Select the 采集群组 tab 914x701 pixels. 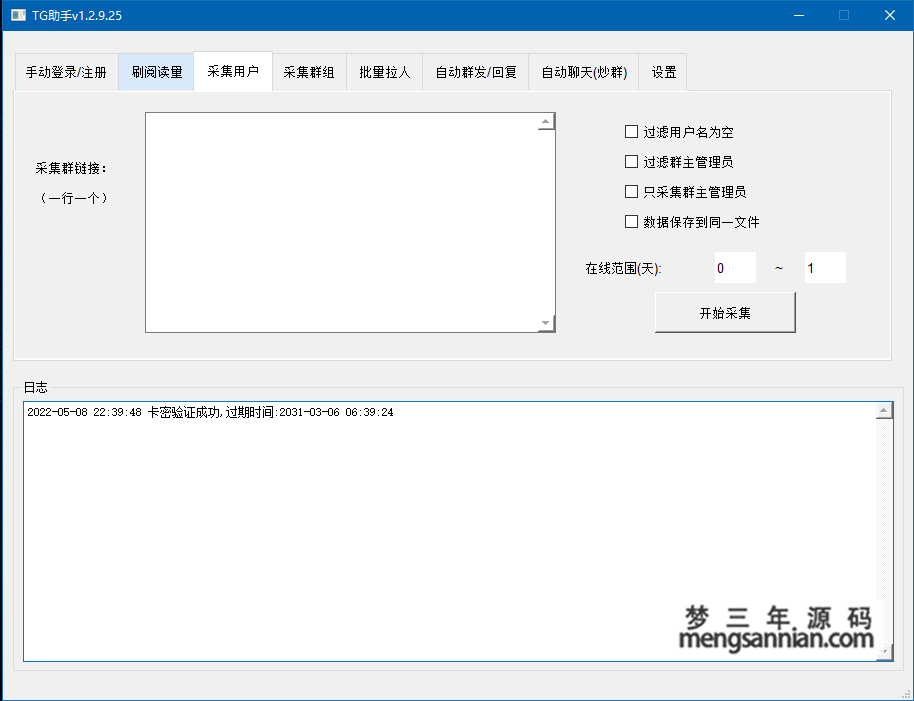point(309,72)
